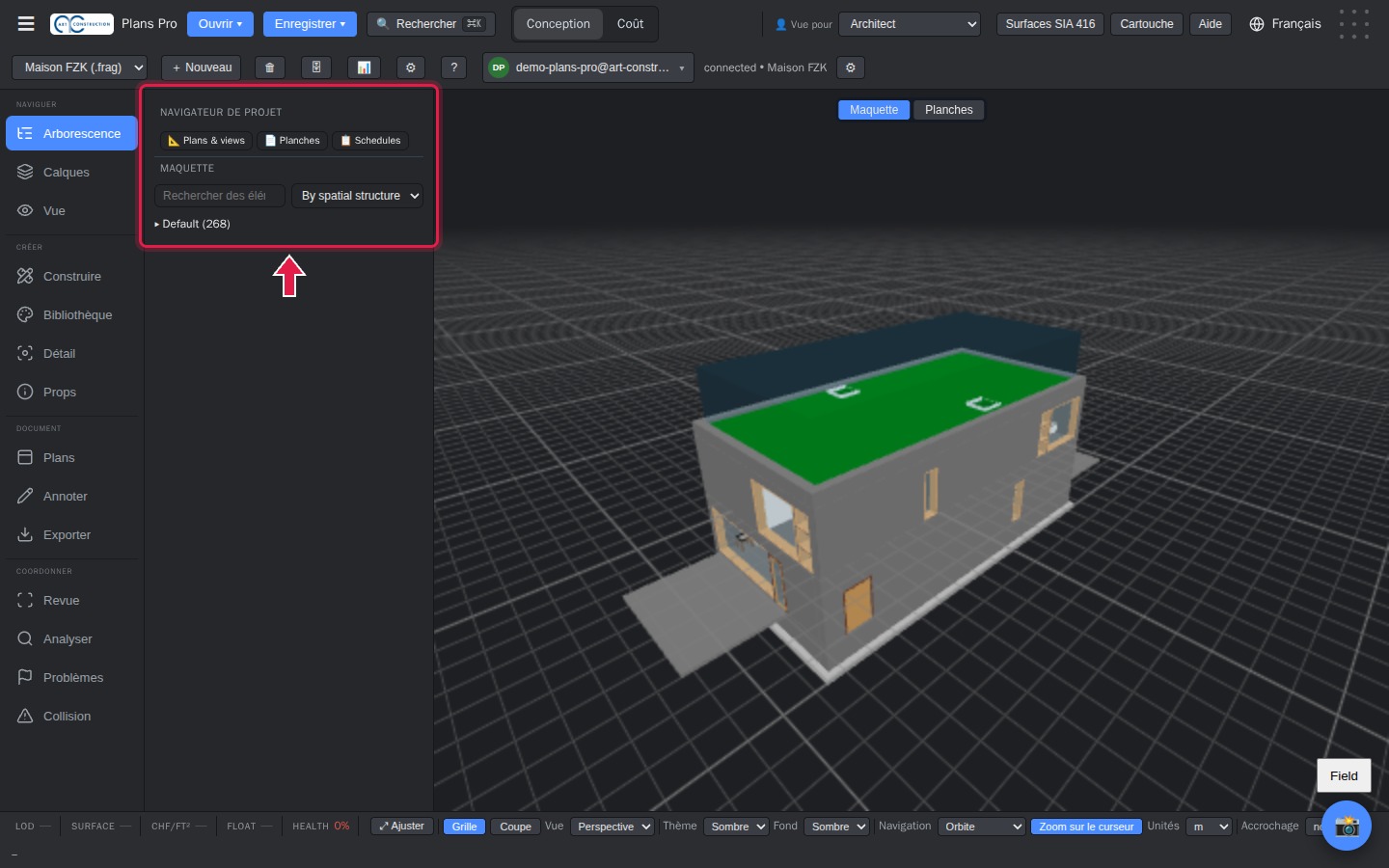Select Arborescence in sidebar
This screenshot has width=1389, height=868.
[71, 134]
